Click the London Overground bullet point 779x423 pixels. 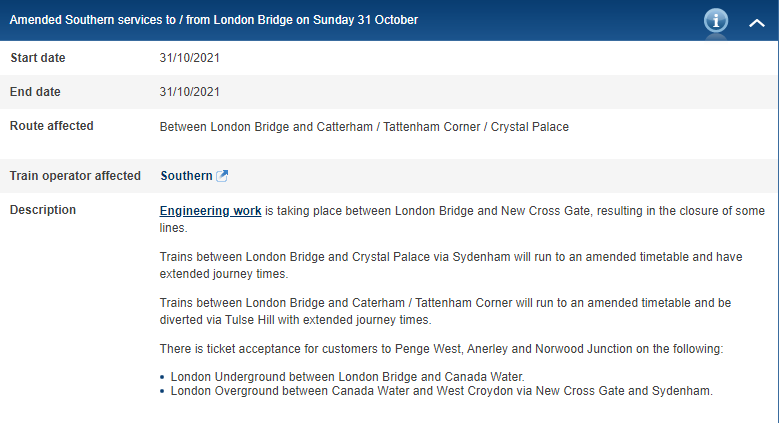tap(441, 391)
